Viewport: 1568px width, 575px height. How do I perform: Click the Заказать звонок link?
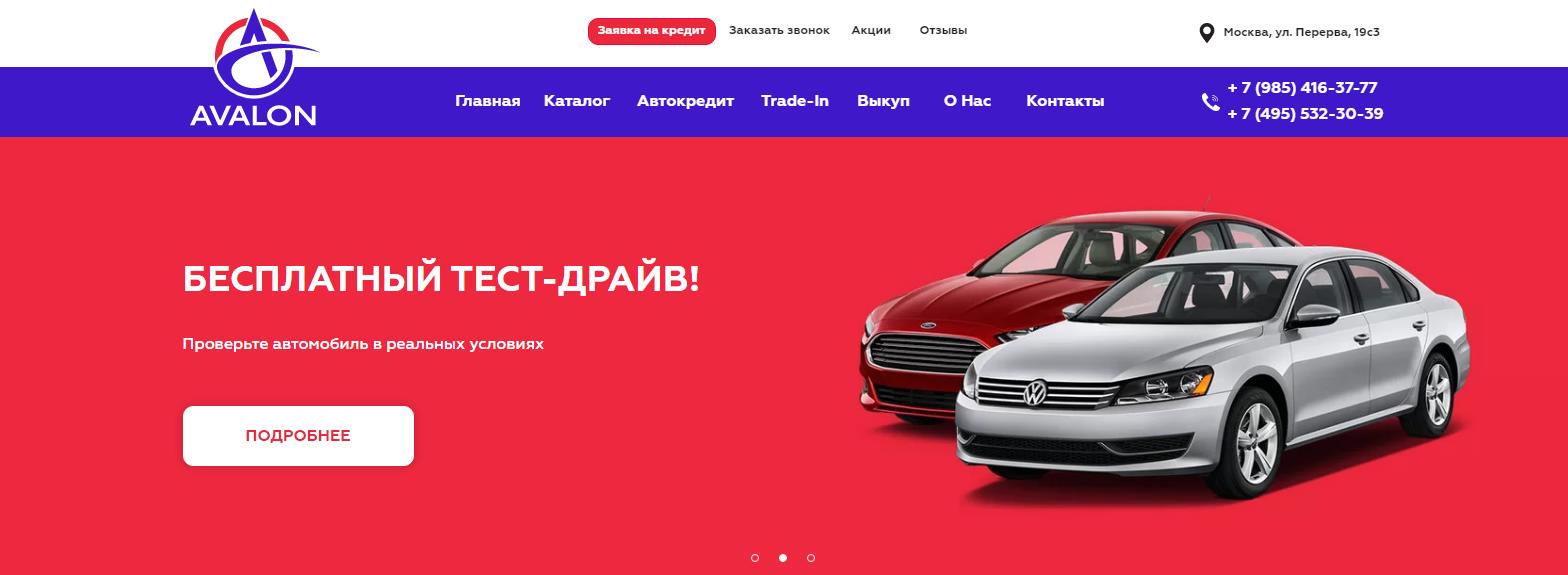coord(779,30)
